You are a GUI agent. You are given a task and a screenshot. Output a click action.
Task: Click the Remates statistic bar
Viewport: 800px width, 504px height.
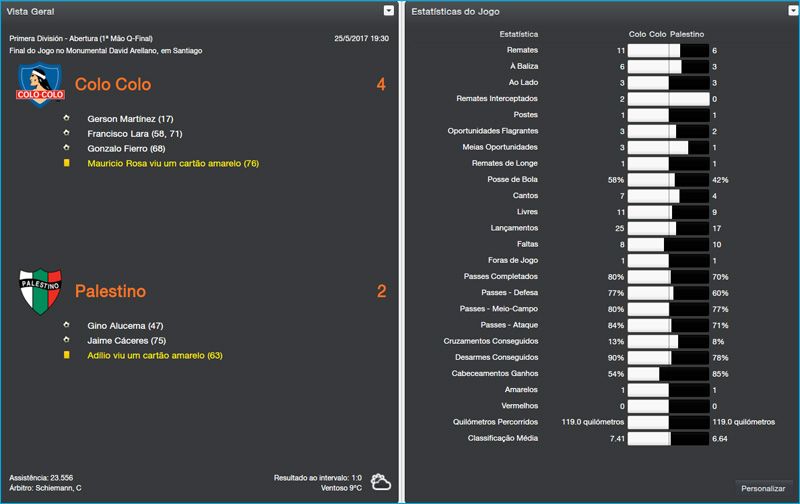[x=667, y=50]
